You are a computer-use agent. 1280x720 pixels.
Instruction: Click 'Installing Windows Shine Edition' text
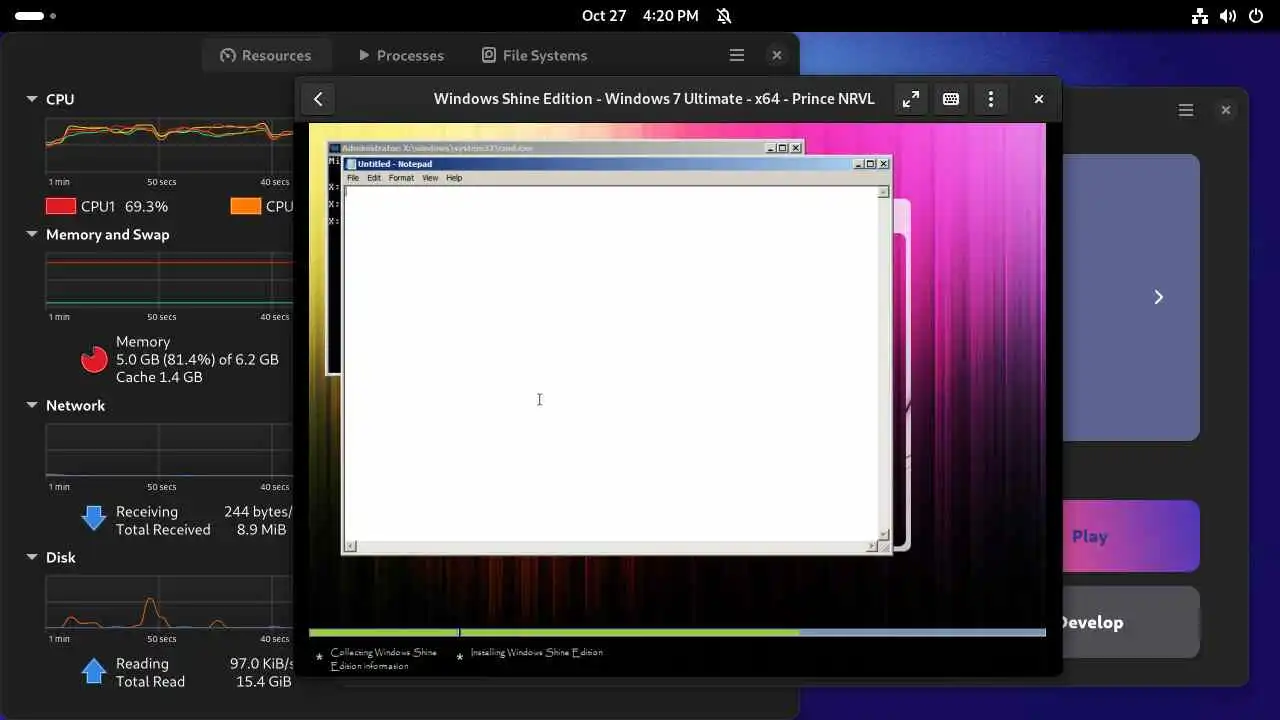[x=537, y=652]
